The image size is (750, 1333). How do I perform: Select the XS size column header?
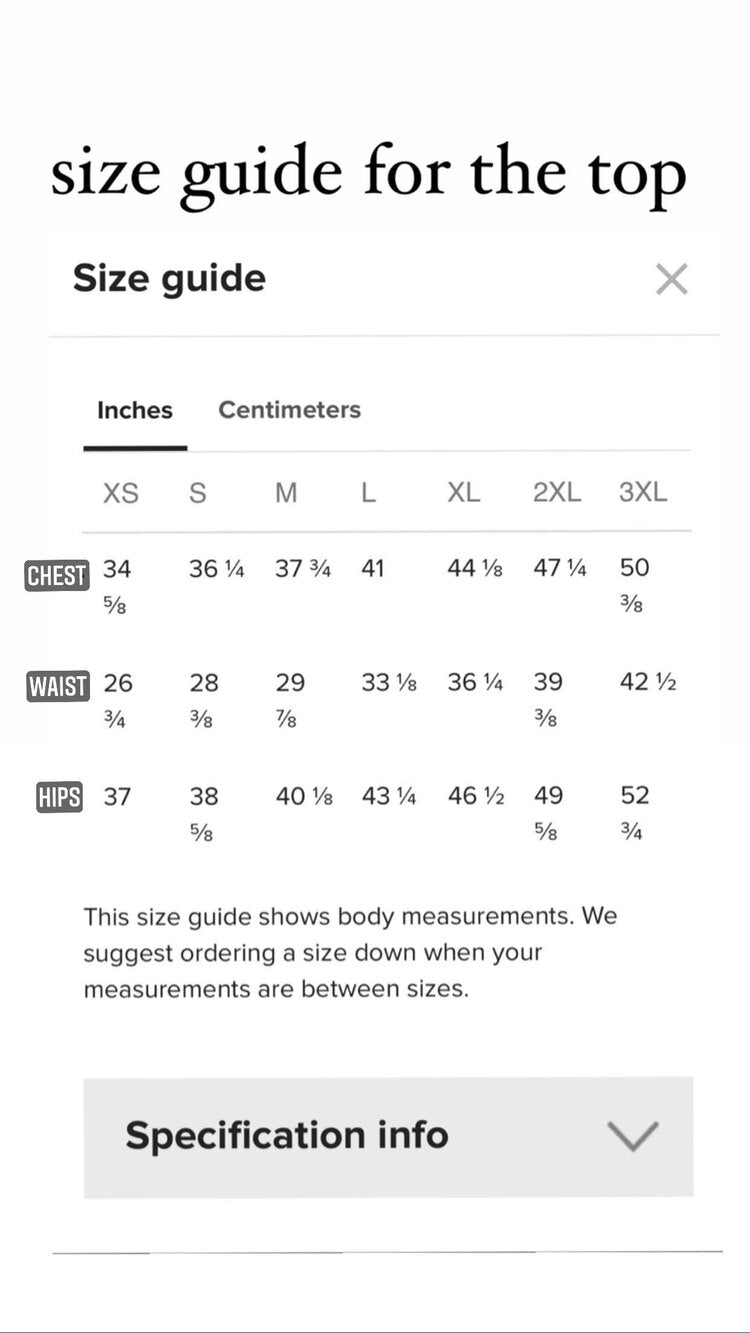pos(121,493)
